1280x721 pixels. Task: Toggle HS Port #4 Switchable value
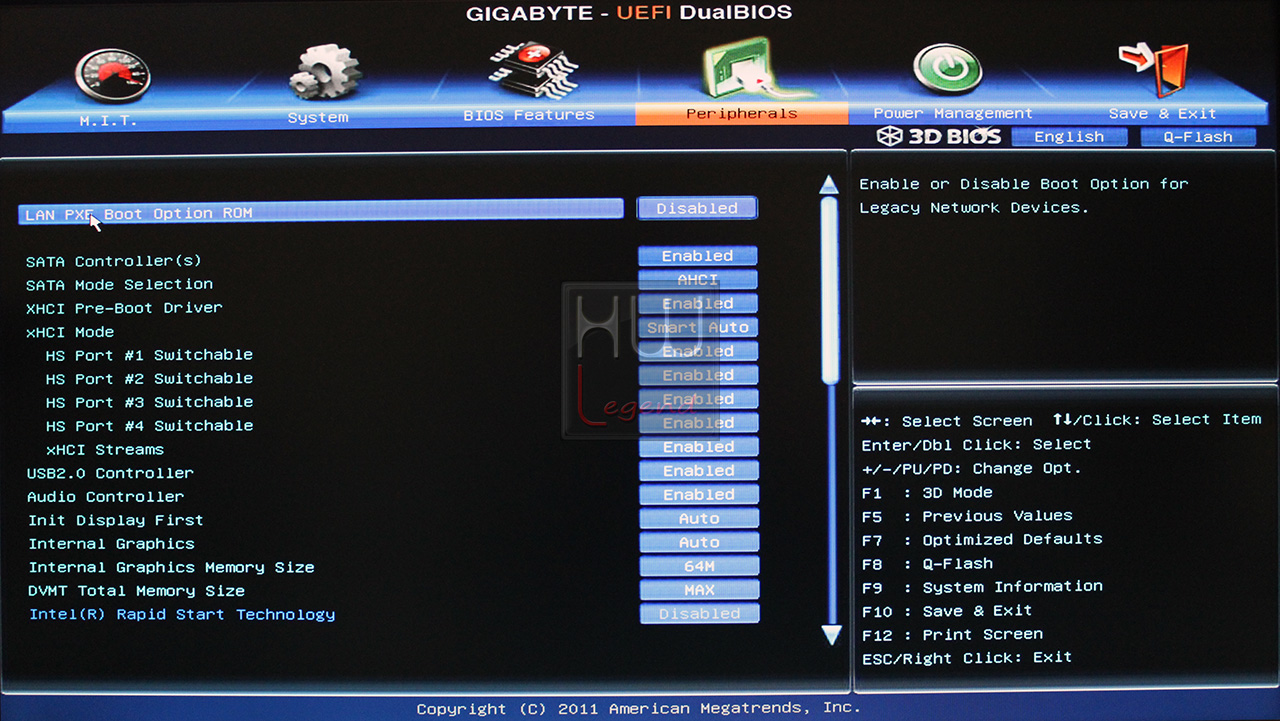pos(698,423)
